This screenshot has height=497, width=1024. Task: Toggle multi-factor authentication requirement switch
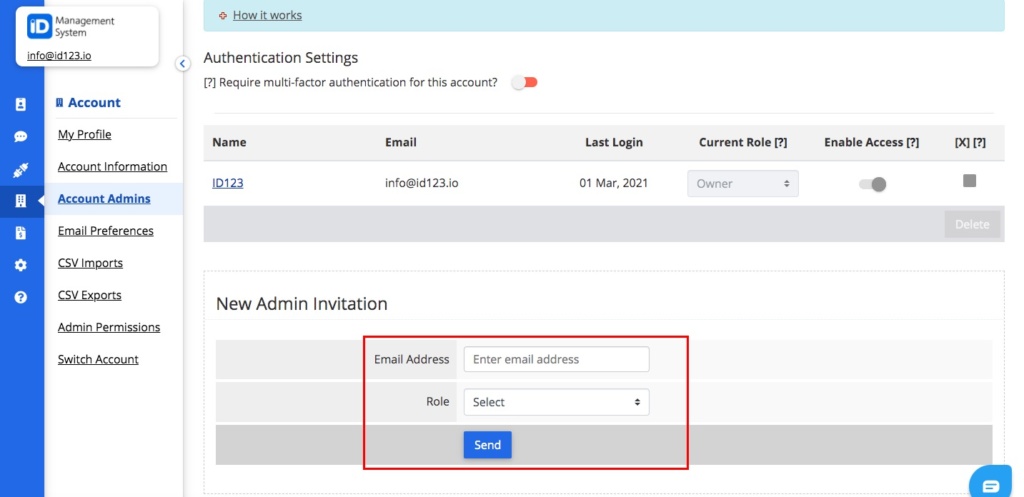(524, 82)
